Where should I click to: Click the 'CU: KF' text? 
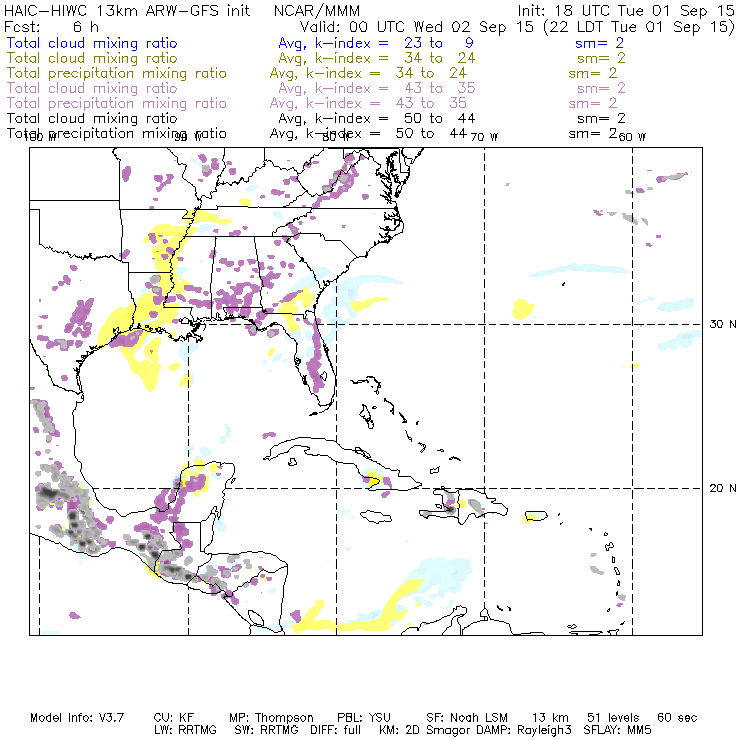click(x=174, y=718)
